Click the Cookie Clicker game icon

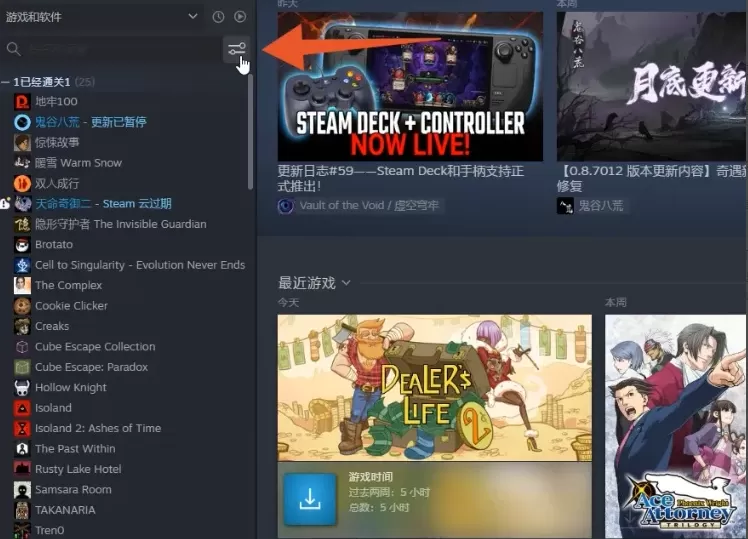tap(22, 306)
